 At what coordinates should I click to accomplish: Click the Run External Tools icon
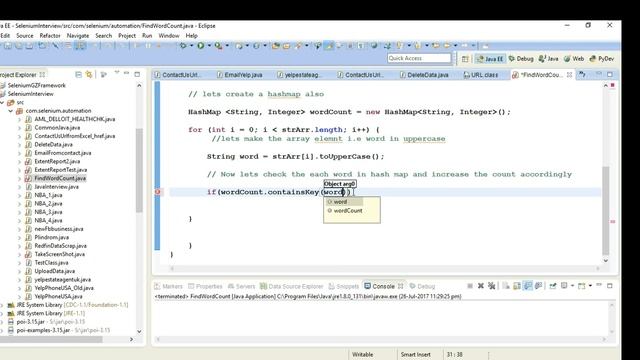click(219, 46)
